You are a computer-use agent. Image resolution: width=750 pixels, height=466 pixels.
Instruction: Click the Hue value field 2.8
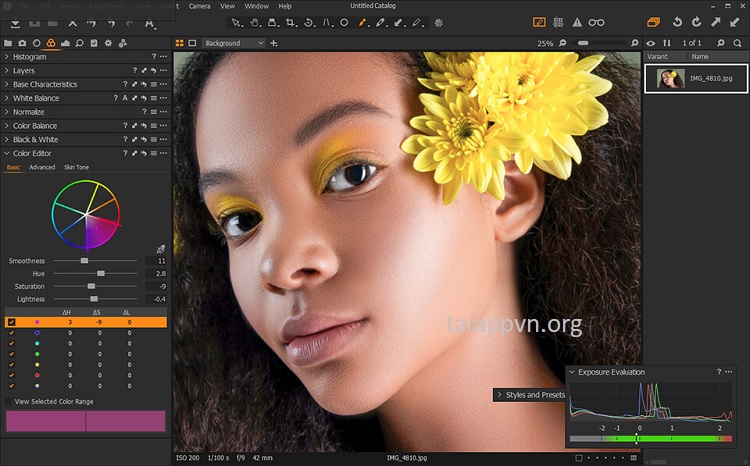point(156,274)
